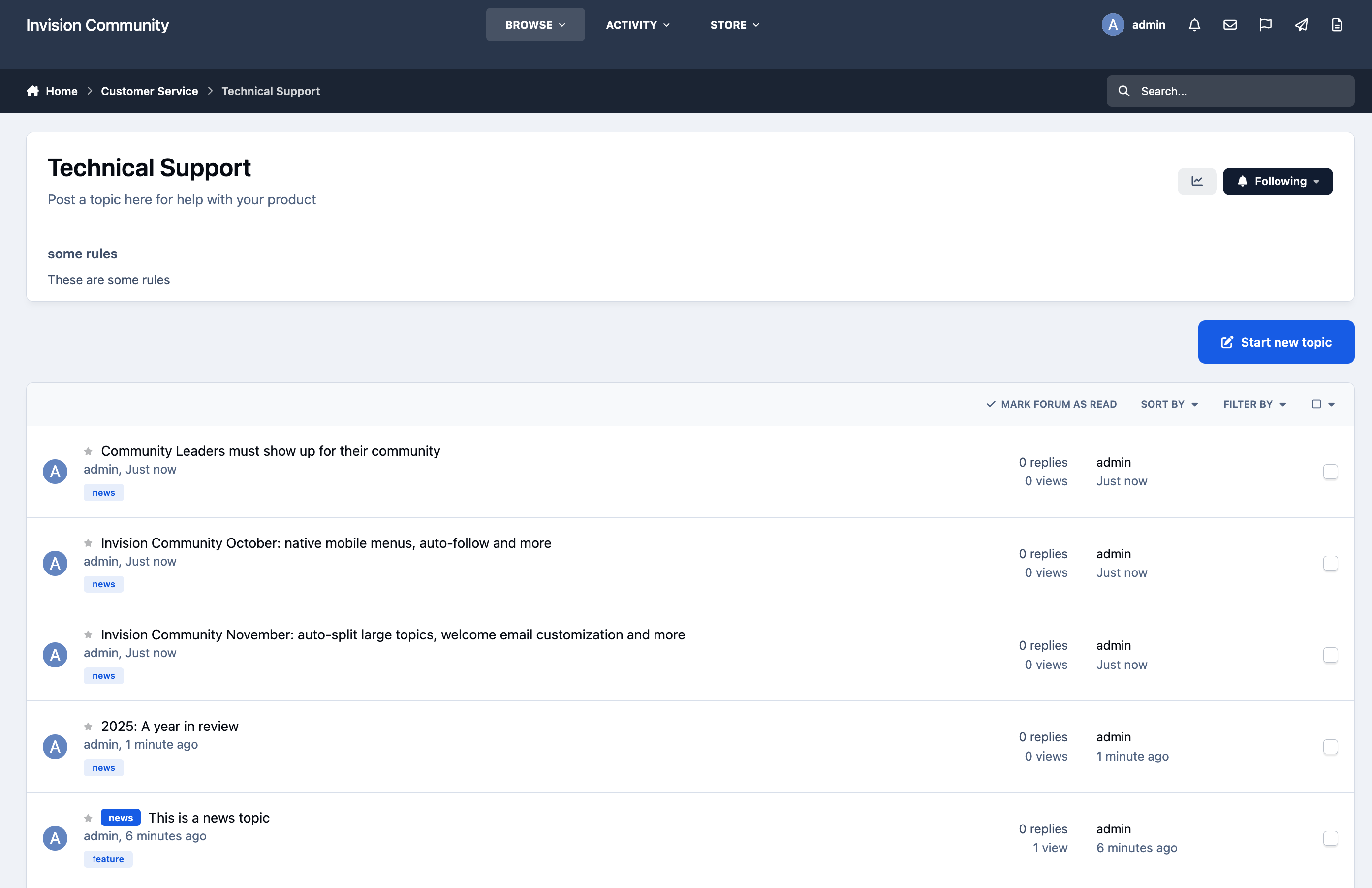Click the blue news prefix badge

121,818
